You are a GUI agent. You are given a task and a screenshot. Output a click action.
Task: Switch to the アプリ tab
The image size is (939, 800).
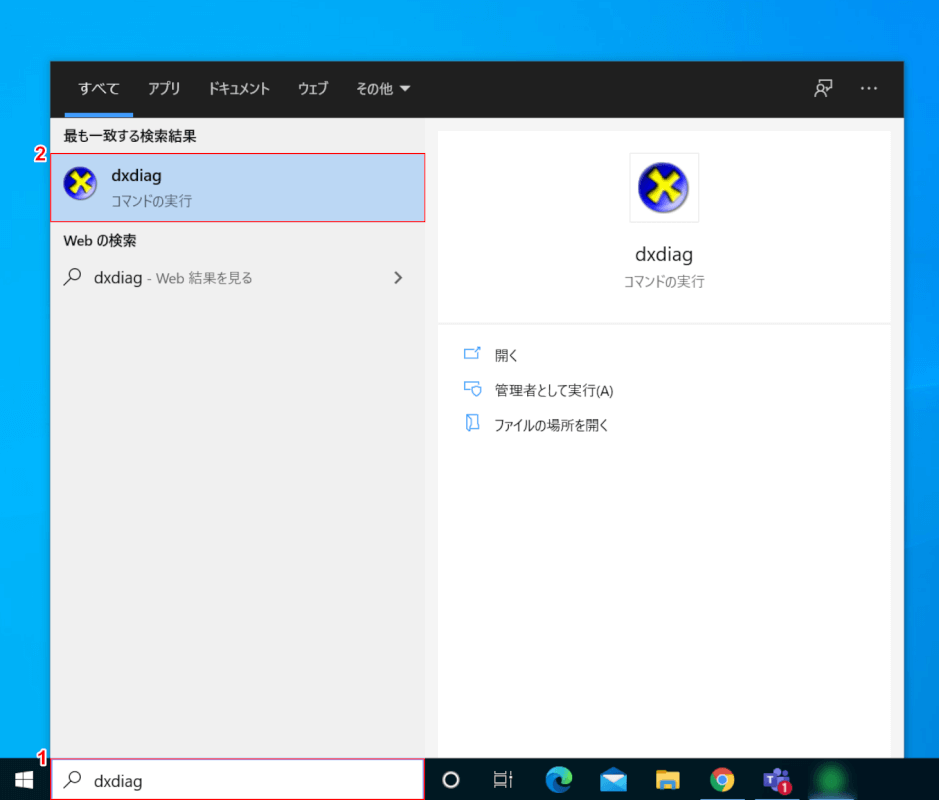164,89
